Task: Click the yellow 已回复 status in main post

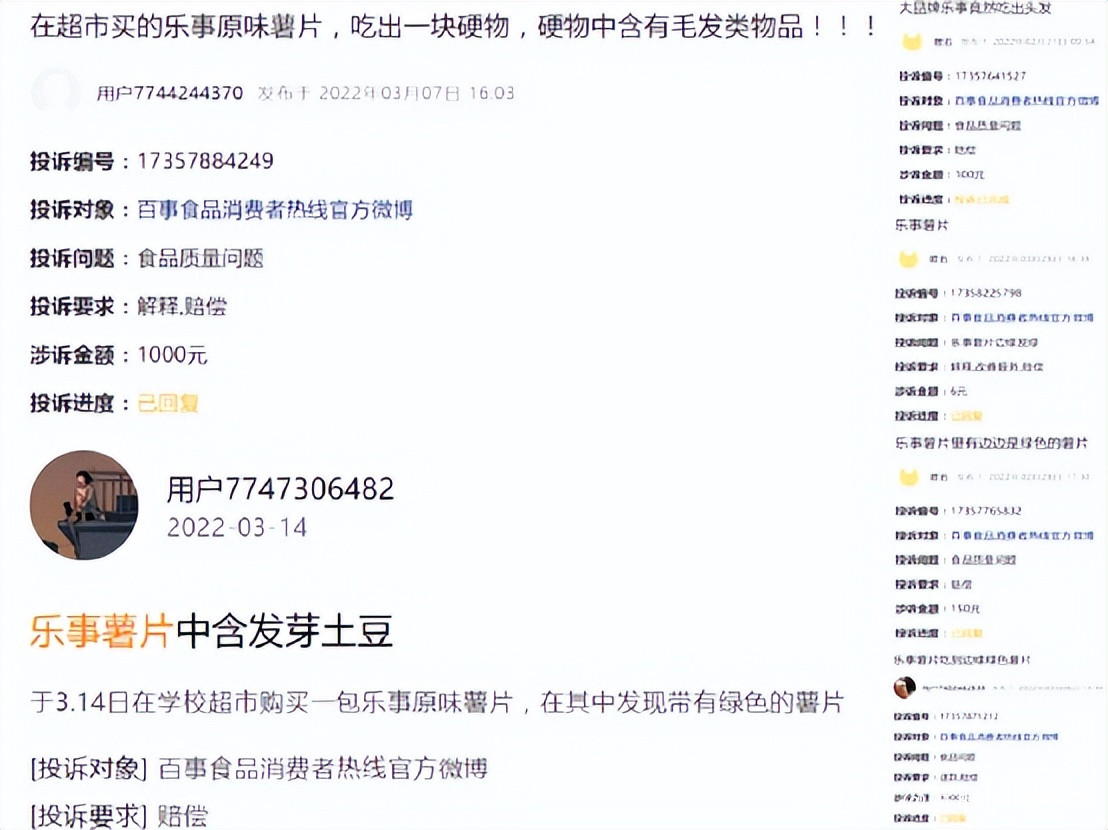Action: pos(168,403)
